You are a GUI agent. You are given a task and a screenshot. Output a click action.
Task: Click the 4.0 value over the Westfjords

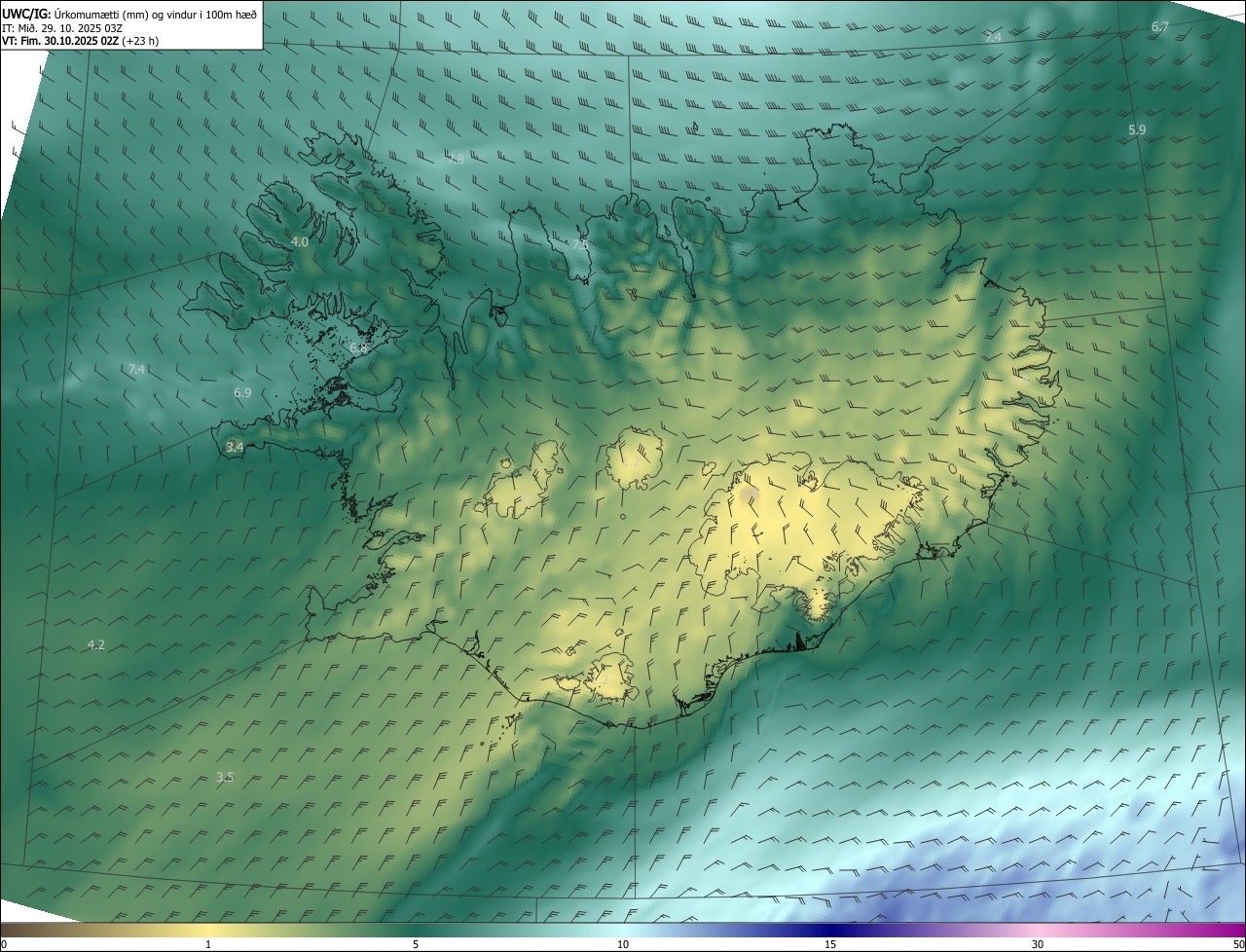[300, 241]
